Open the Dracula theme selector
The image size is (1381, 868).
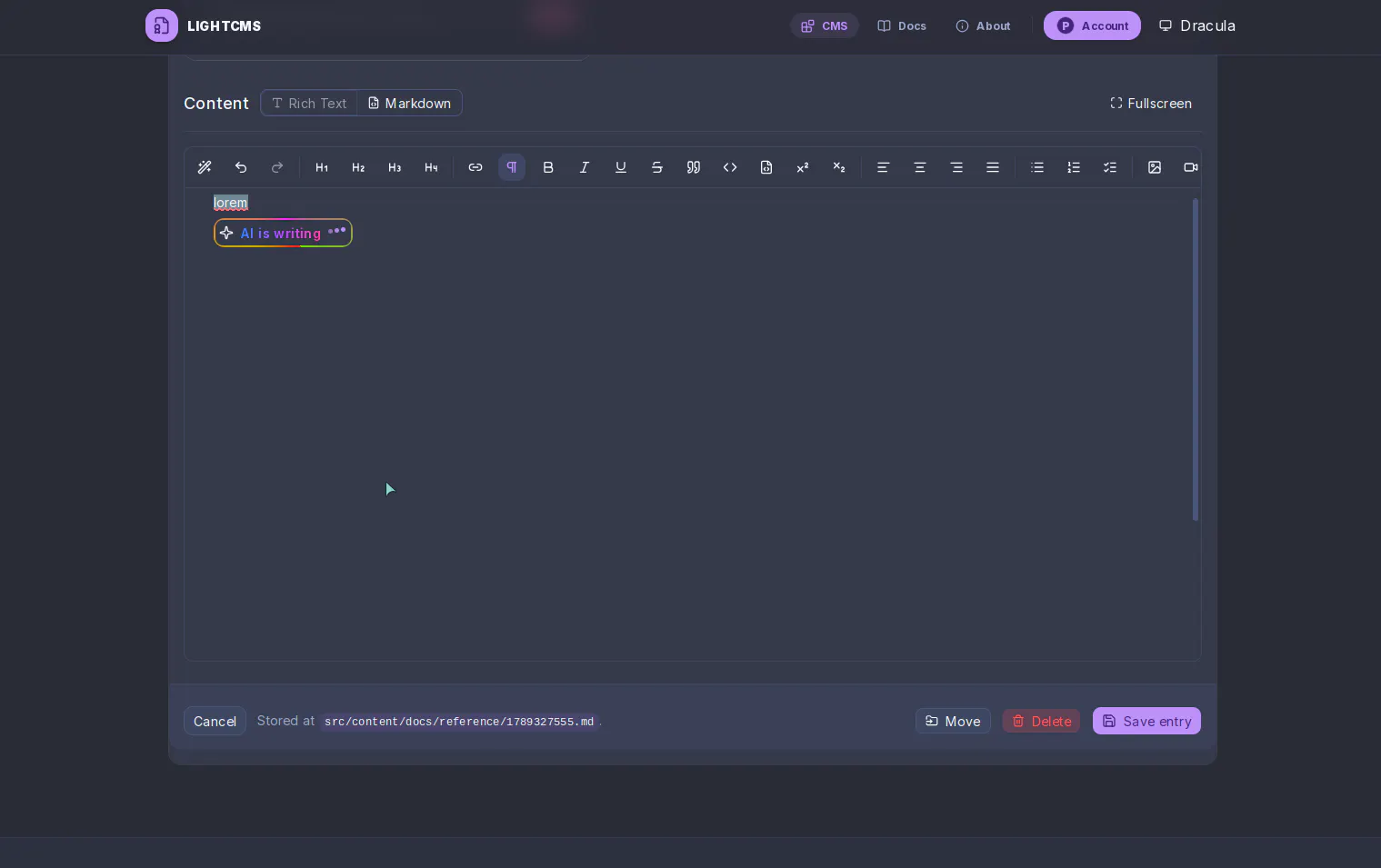[x=1196, y=26]
